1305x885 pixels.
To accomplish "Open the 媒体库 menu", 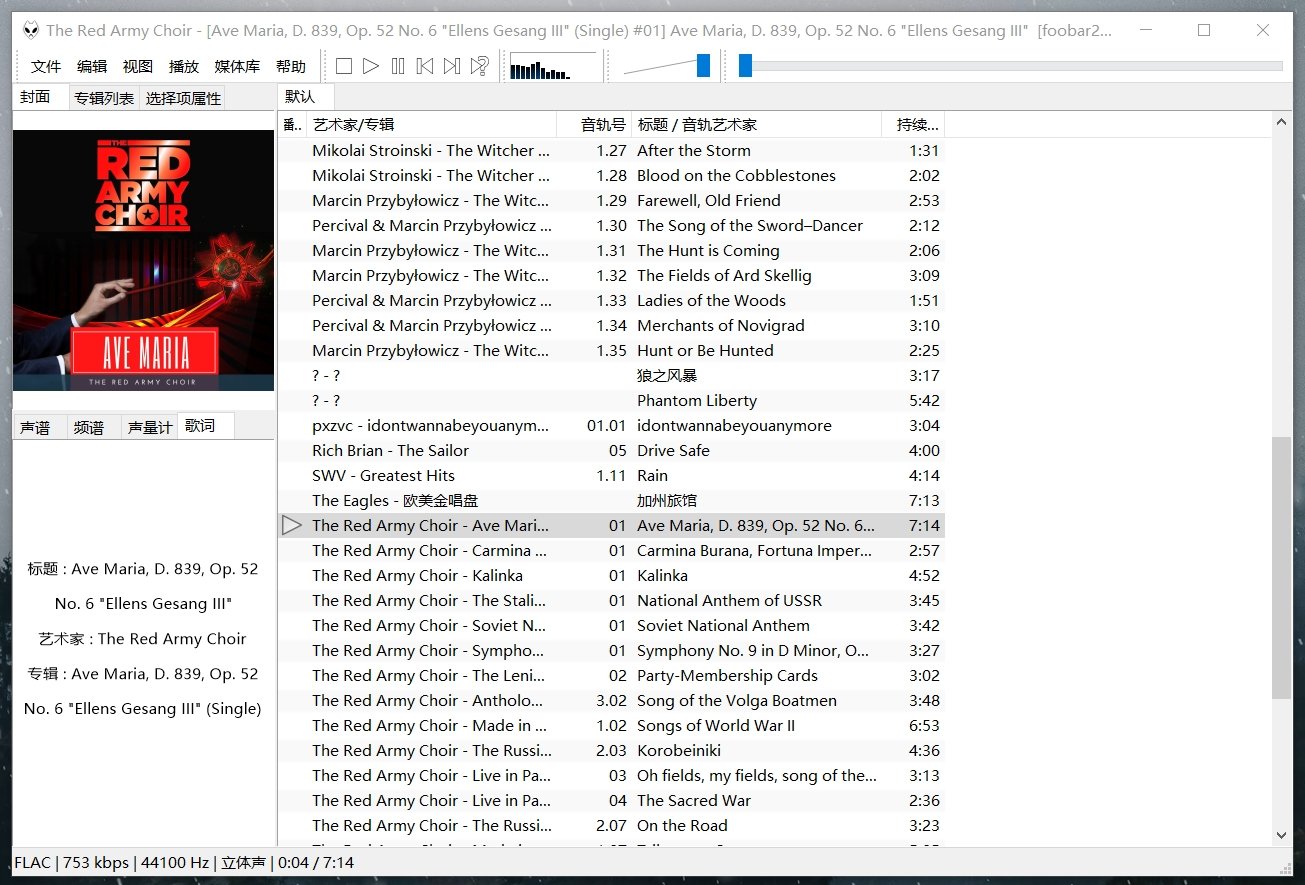I will [x=237, y=67].
